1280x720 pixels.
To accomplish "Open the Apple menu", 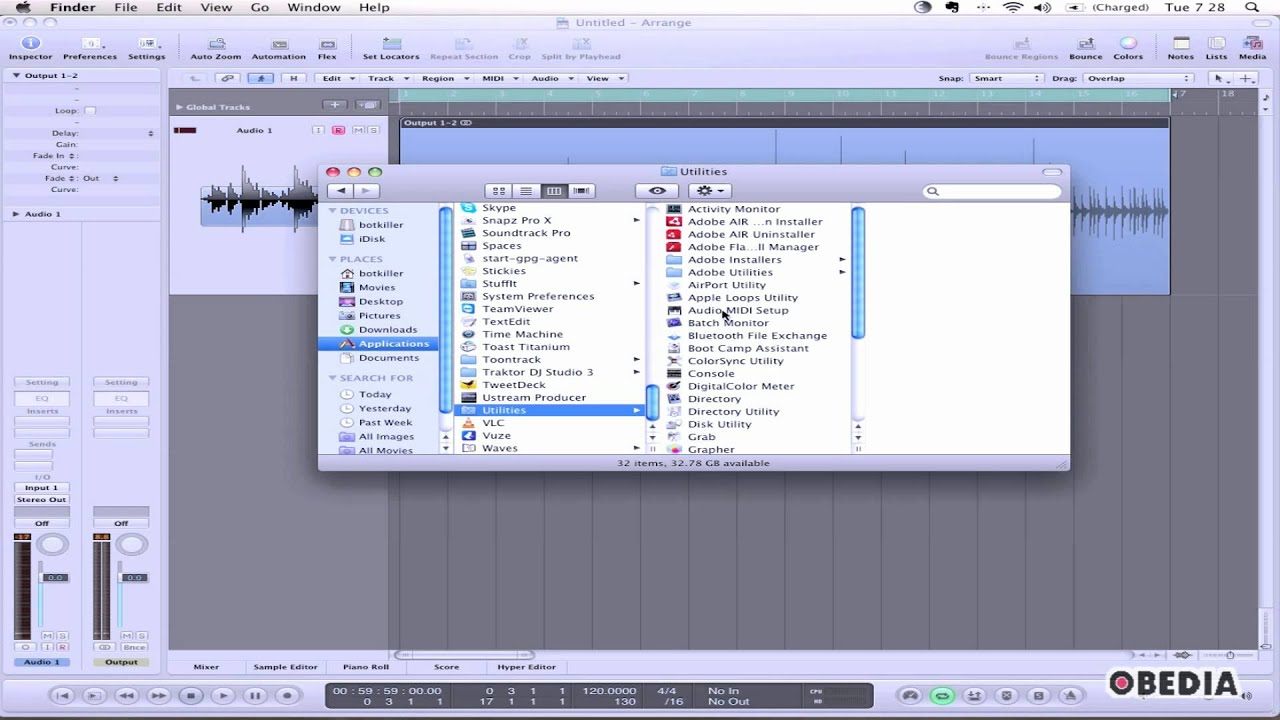I will [x=22, y=7].
